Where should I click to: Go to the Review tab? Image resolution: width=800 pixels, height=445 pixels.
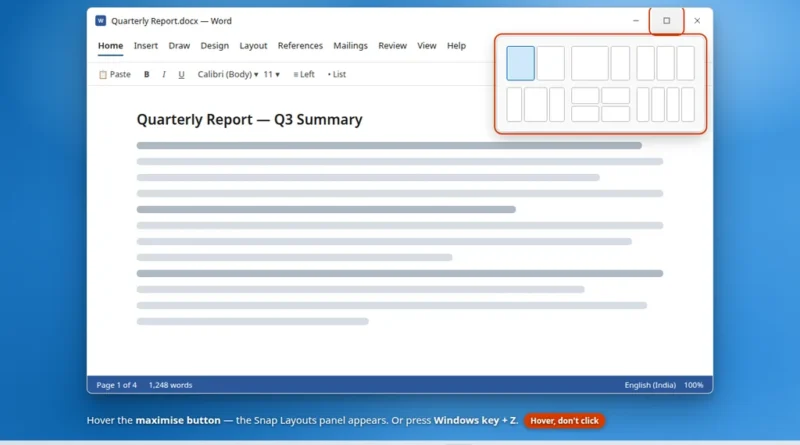coord(392,46)
